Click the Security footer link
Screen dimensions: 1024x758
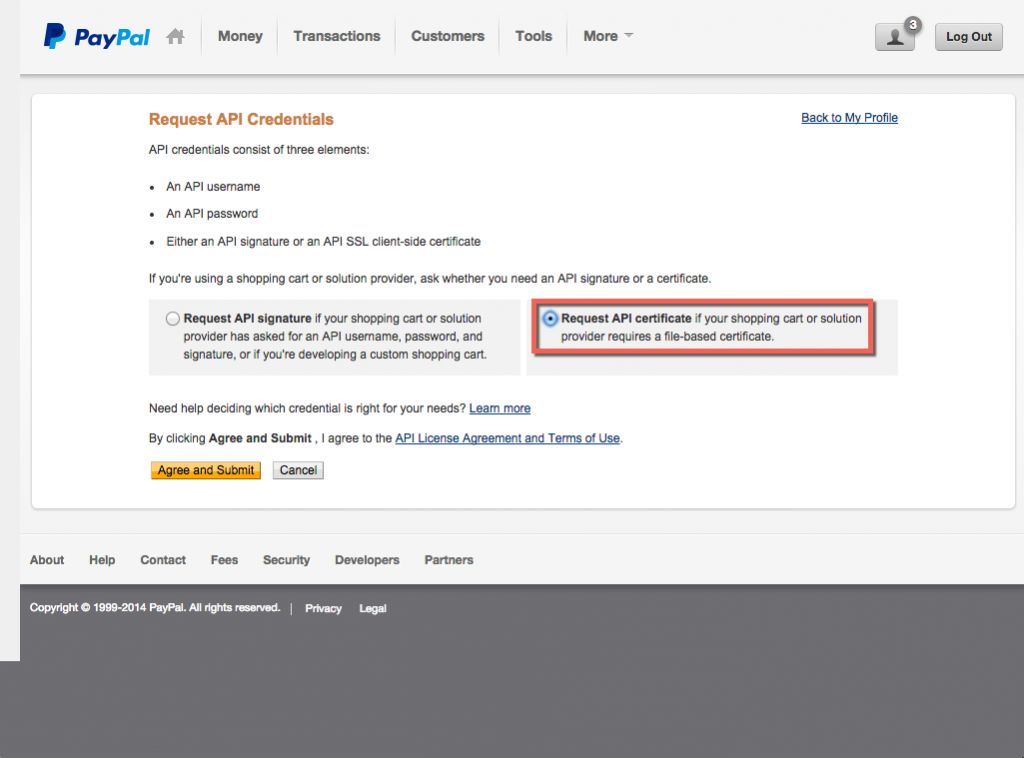click(x=286, y=560)
